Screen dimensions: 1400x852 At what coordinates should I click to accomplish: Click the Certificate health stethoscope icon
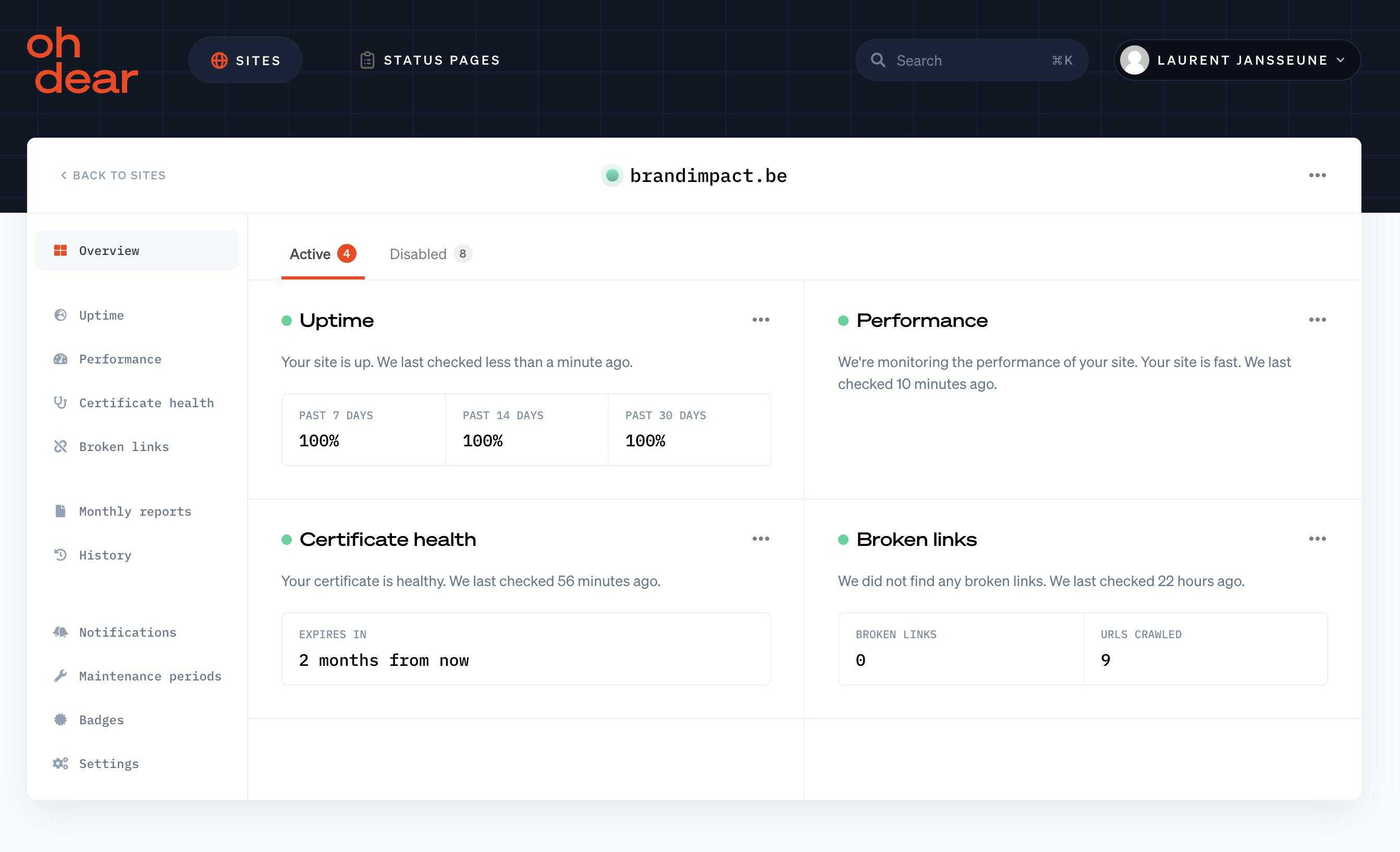coord(60,403)
